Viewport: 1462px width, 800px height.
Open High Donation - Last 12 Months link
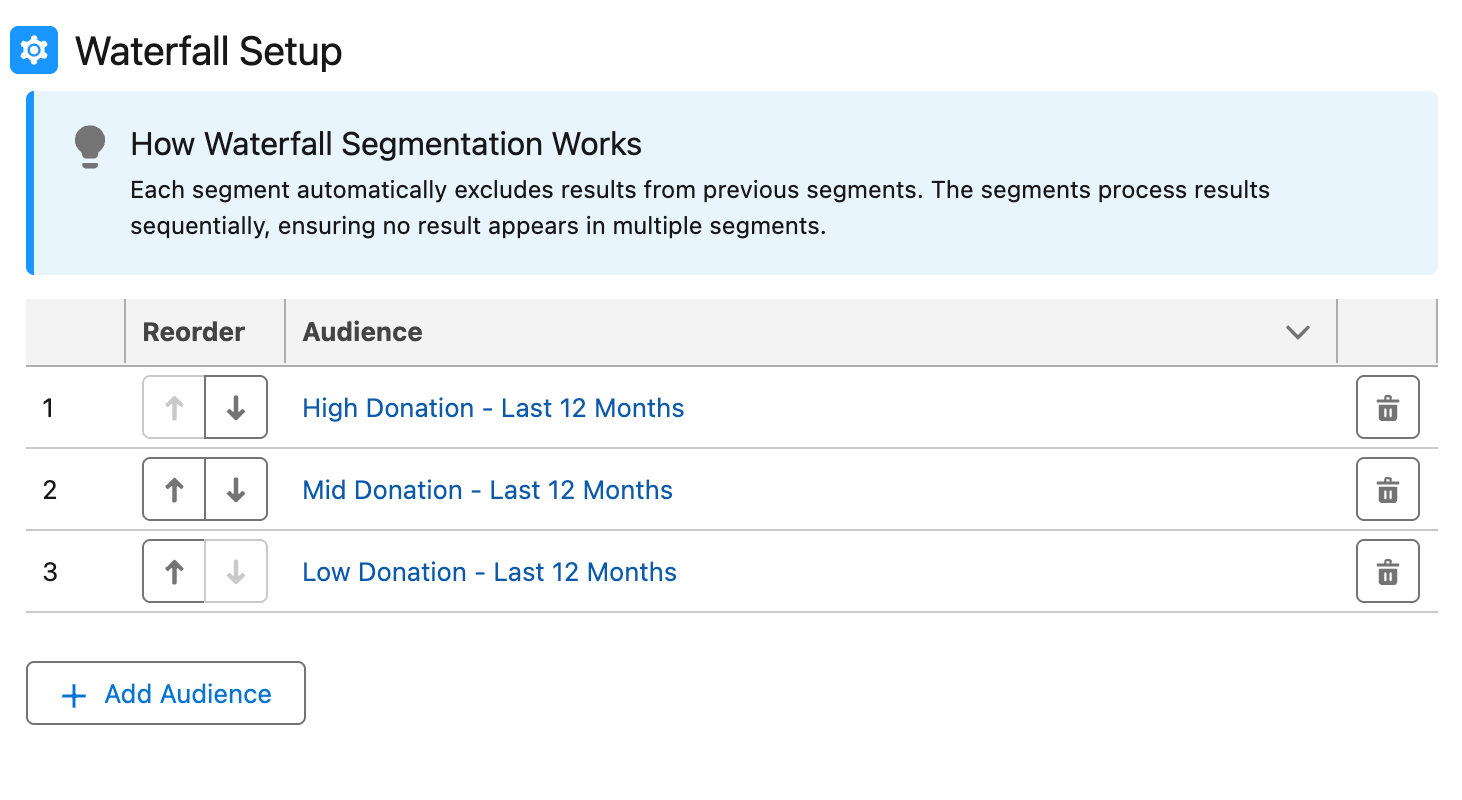(493, 408)
